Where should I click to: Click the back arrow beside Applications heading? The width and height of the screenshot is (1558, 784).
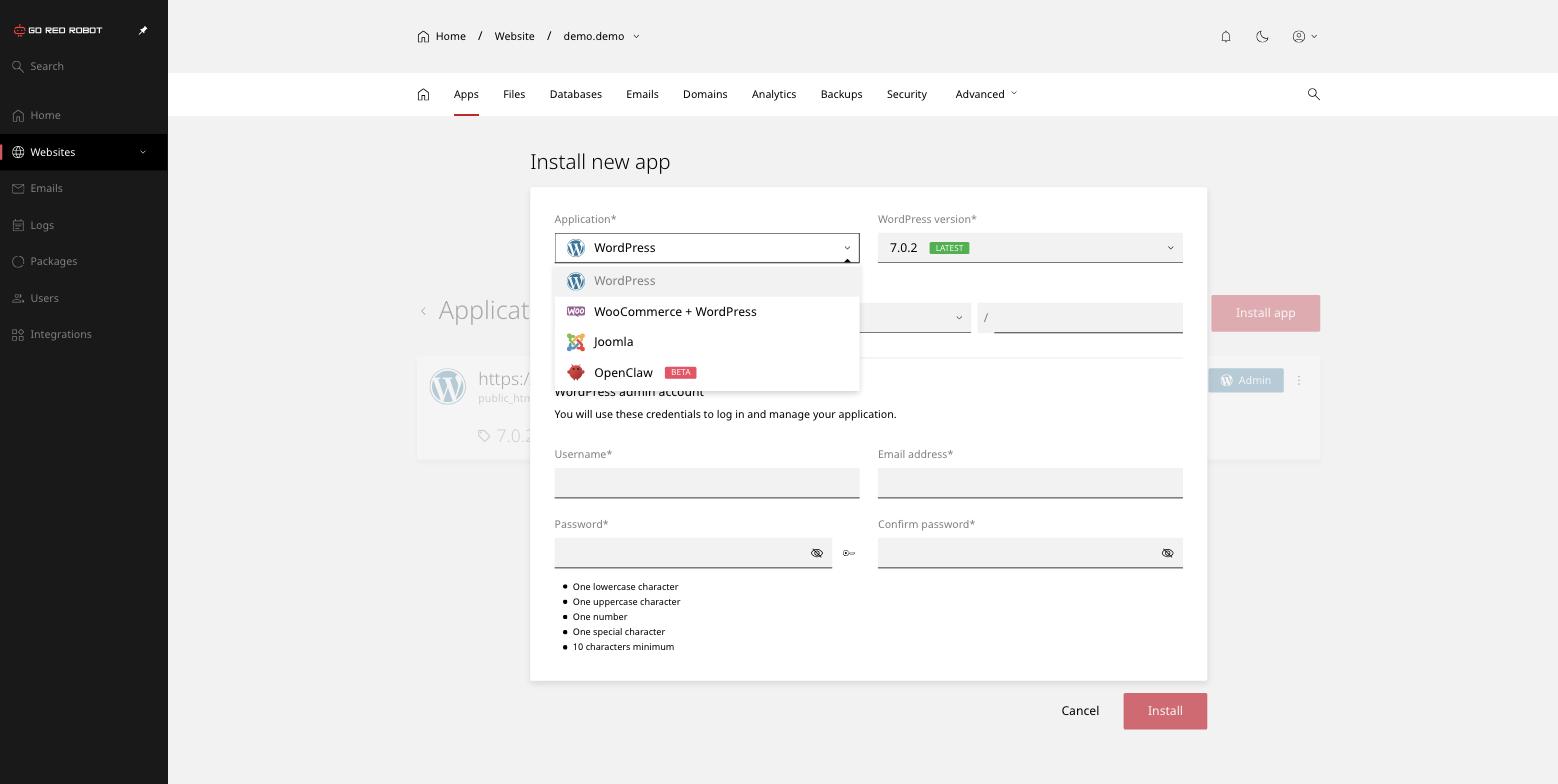(423, 311)
